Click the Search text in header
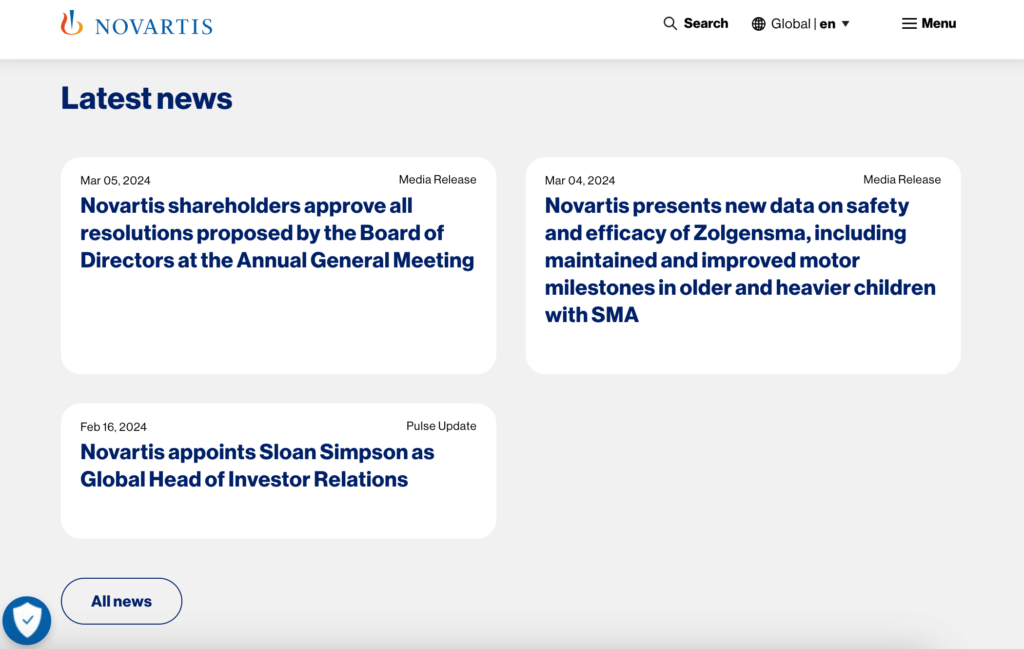The width and height of the screenshot is (1024, 649). tap(706, 23)
